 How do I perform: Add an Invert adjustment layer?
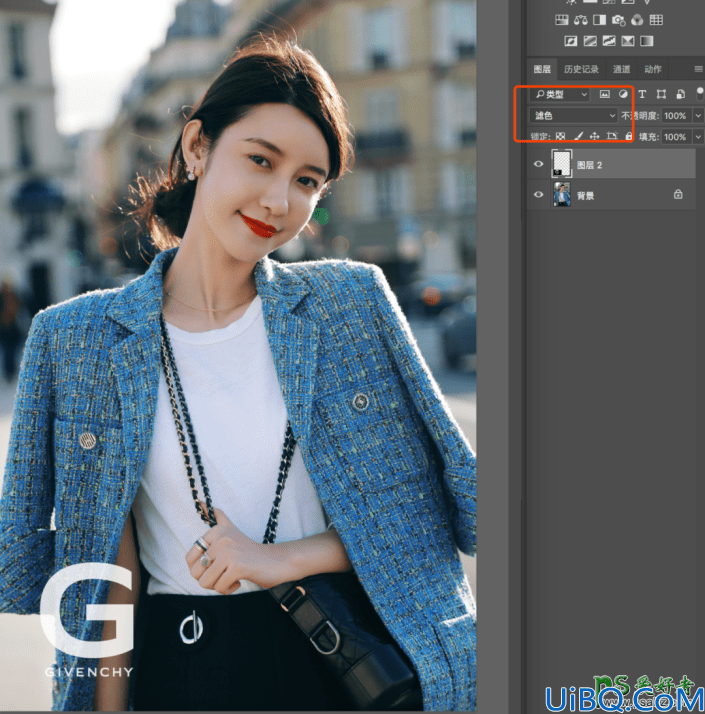pos(571,41)
